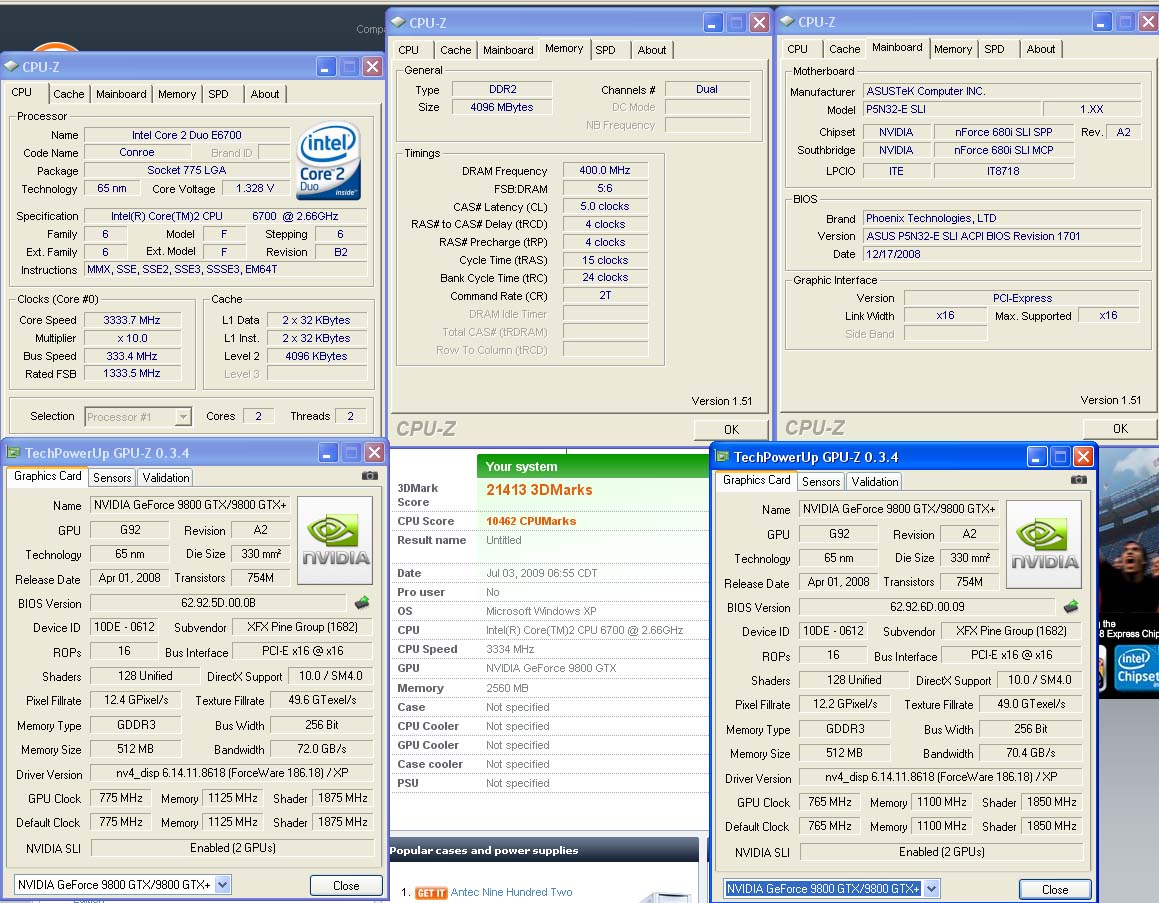The image size is (1159, 903).
Task: Click the camera screenshot icon in left GPU-Z window
Action: [x=370, y=476]
